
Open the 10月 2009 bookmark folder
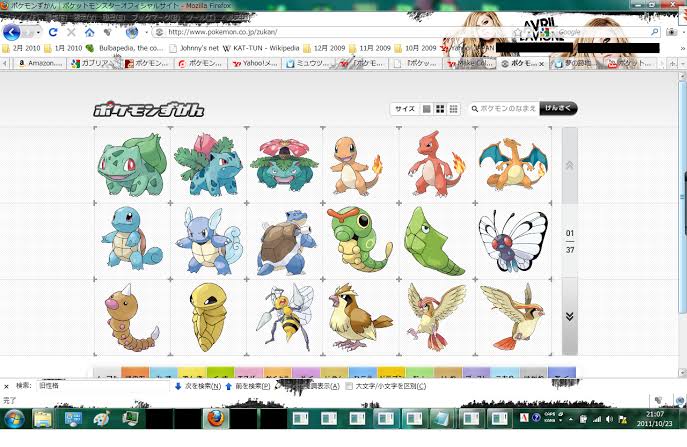(415, 48)
